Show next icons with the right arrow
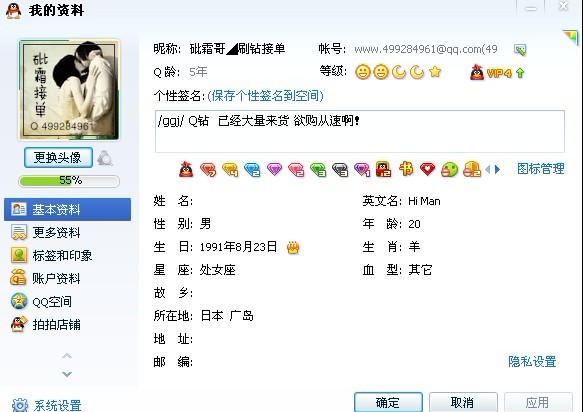The width and height of the screenshot is (583, 412). click(497, 170)
